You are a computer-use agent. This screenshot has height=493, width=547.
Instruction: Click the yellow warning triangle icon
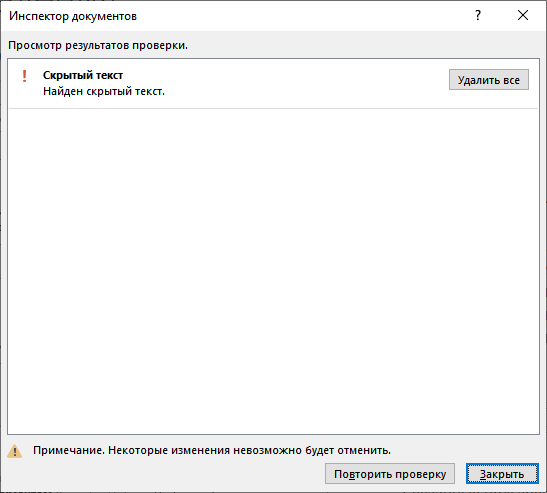[x=15, y=451]
